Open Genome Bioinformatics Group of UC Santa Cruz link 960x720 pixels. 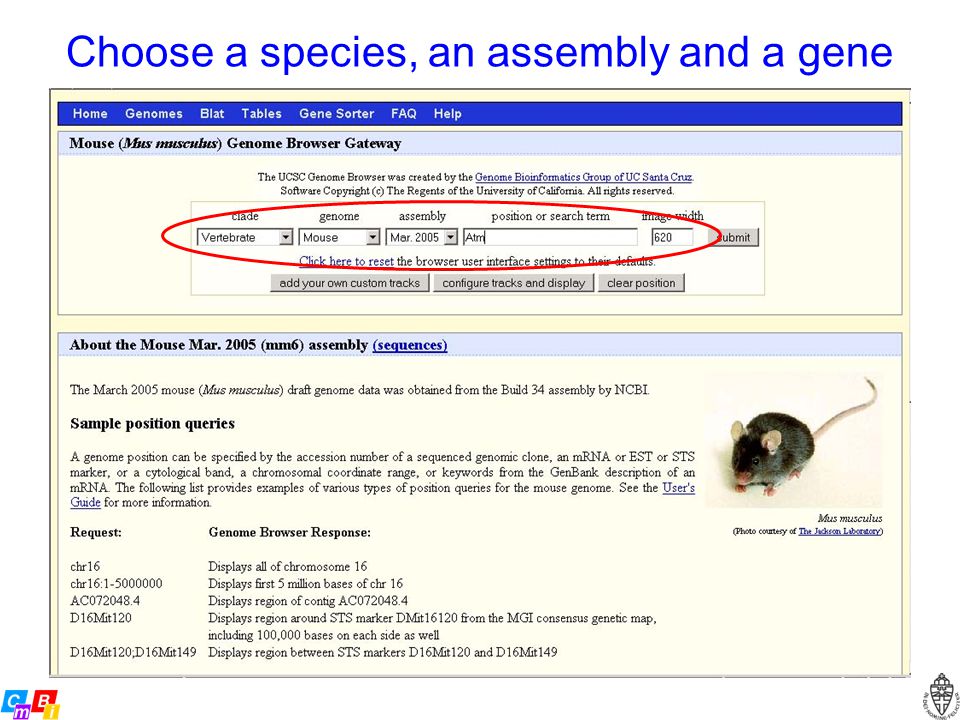pos(584,177)
